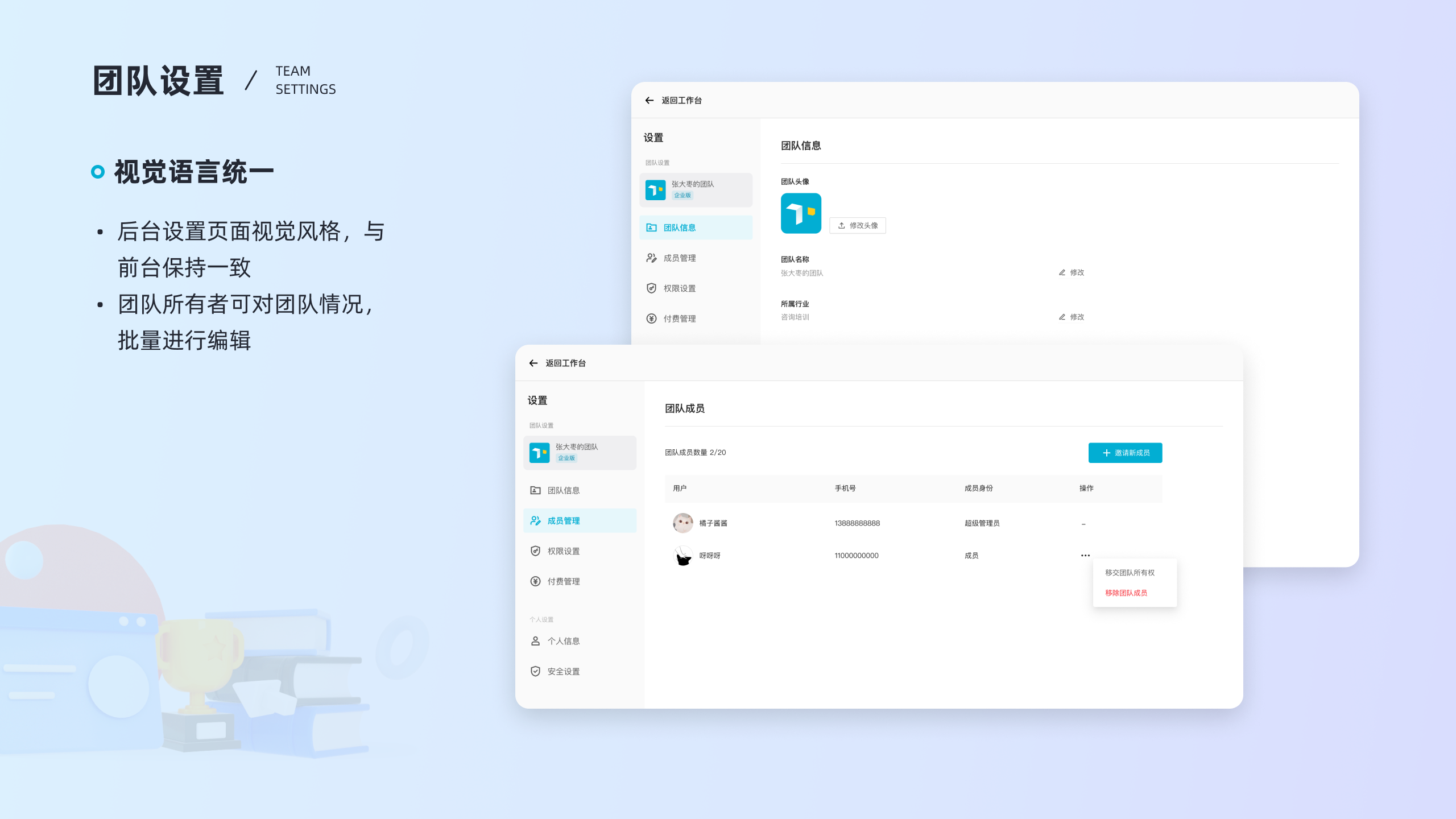Click 修改 next to 团队名称

click(1077, 272)
